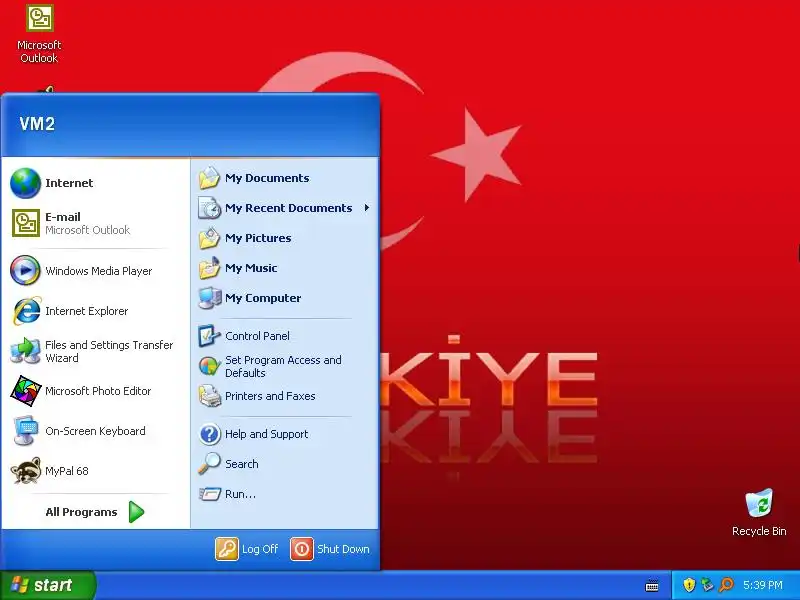The width and height of the screenshot is (800, 600).
Task: Click the On-Screen Keyboard icon
Action: click(x=26, y=431)
